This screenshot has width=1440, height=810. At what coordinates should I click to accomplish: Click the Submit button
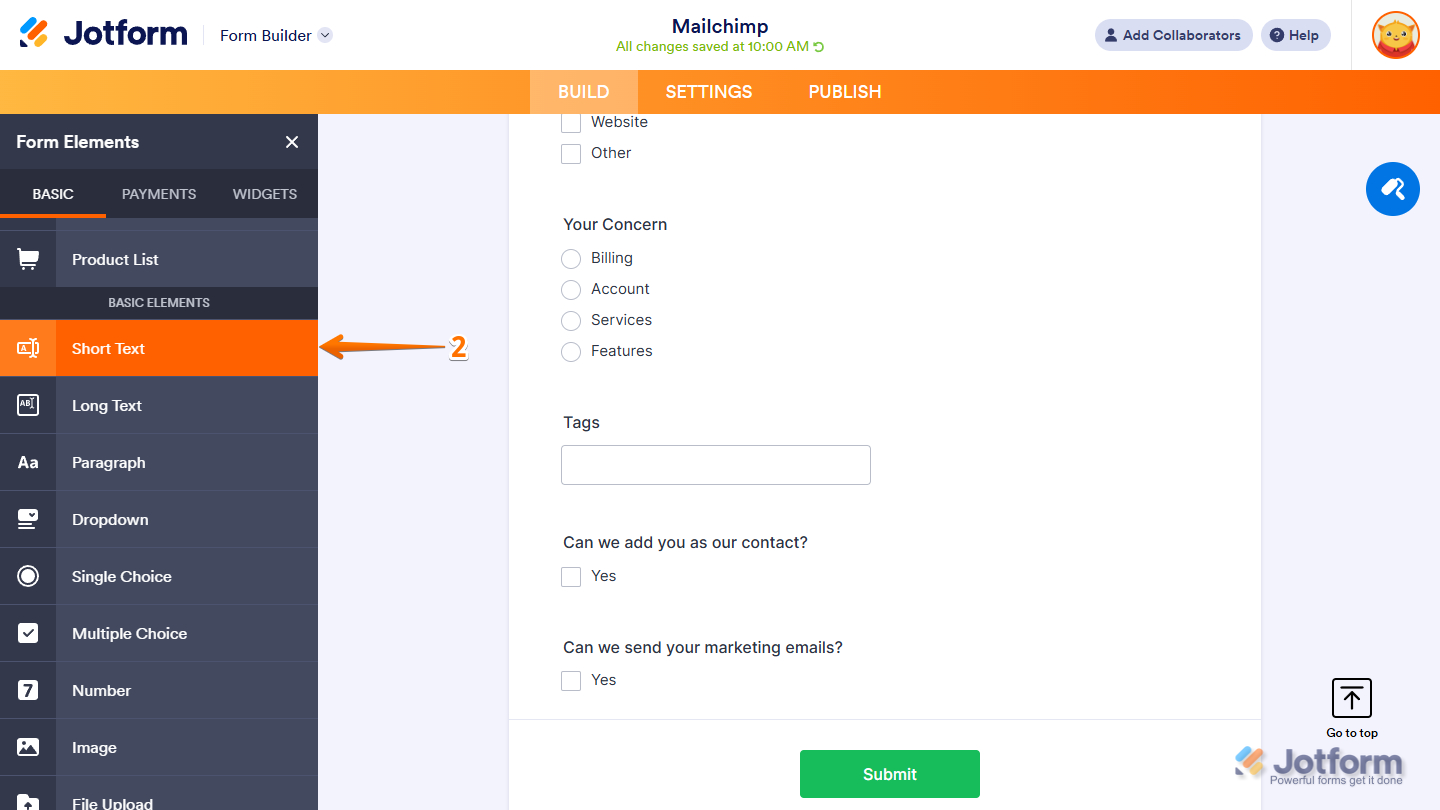889,773
